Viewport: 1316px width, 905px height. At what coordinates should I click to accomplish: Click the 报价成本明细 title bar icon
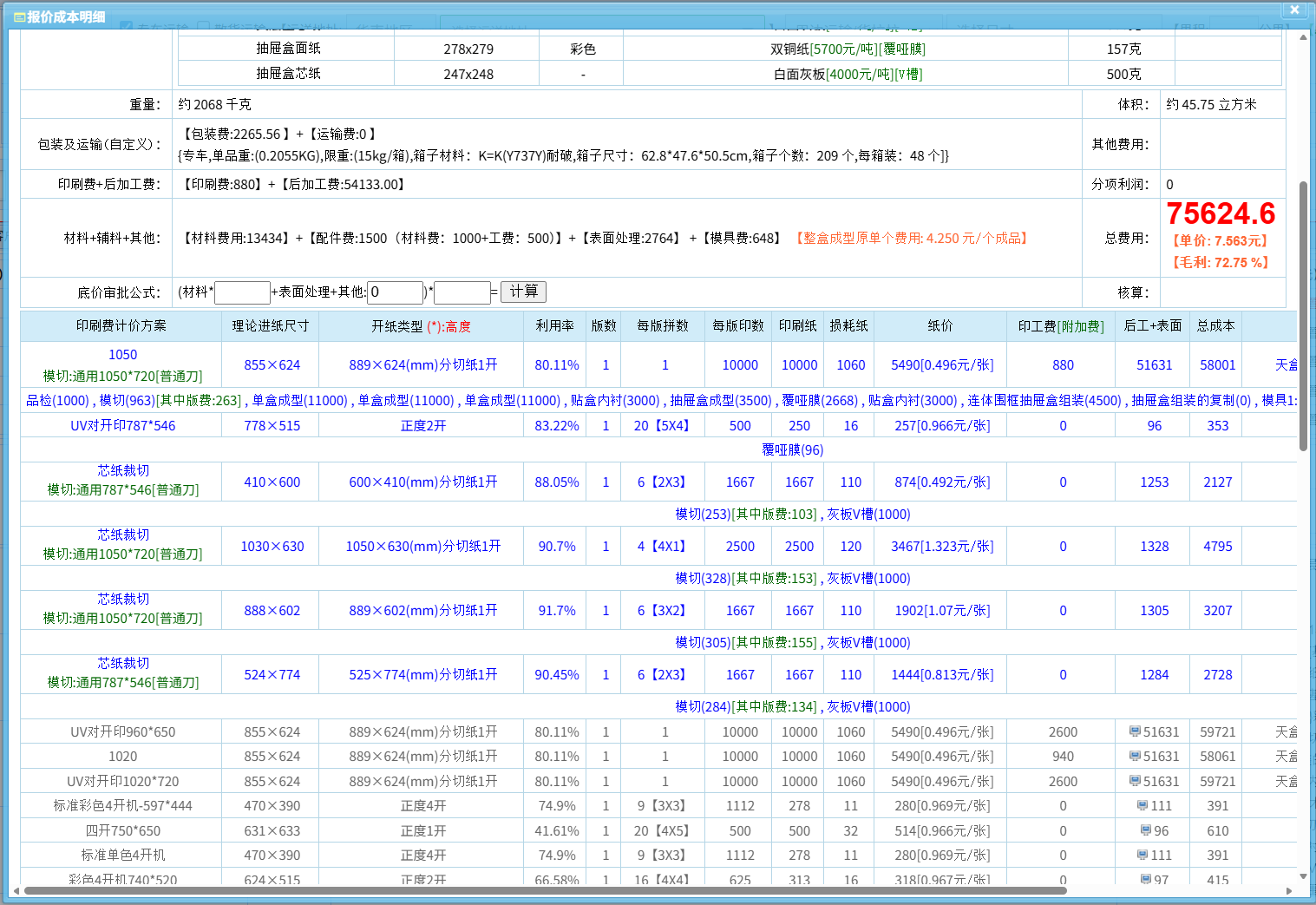[x=19, y=16]
